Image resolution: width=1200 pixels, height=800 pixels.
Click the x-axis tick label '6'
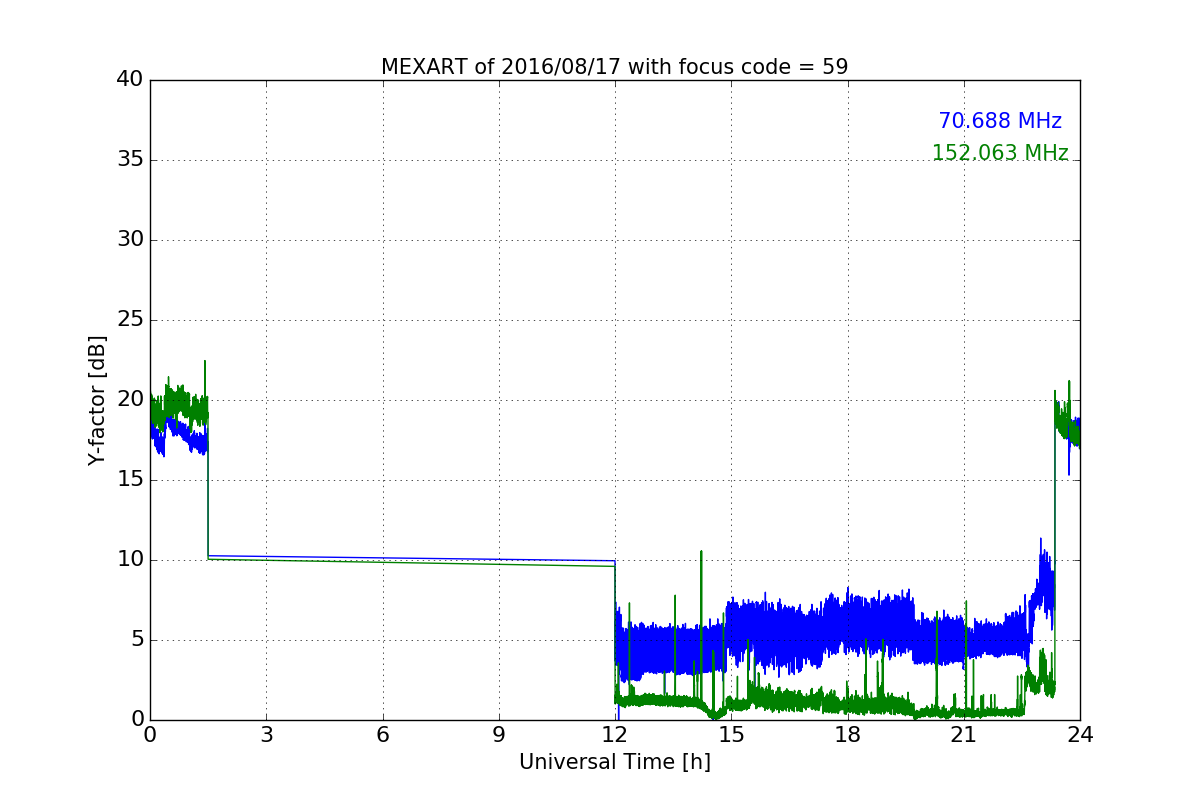[382, 734]
